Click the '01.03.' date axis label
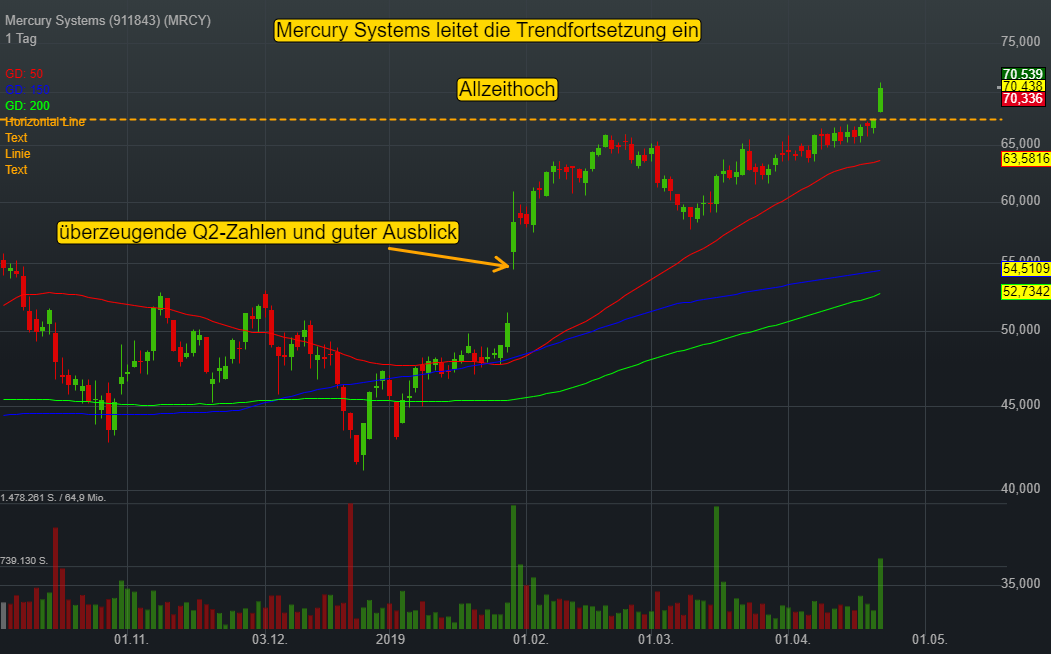The image size is (1051, 654). click(655, 639)
